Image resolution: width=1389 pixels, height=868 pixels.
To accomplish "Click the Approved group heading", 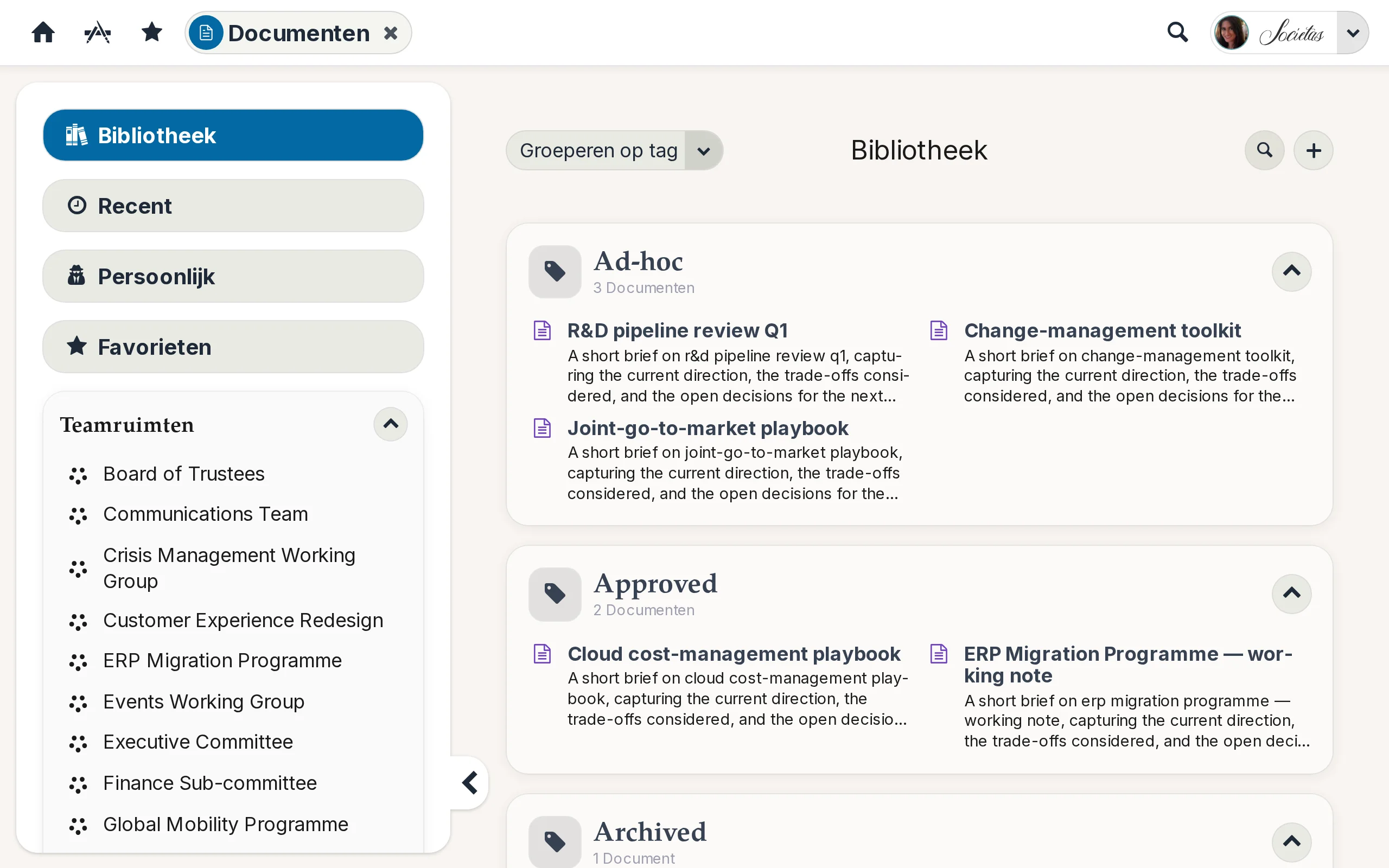I will point(655,584).
